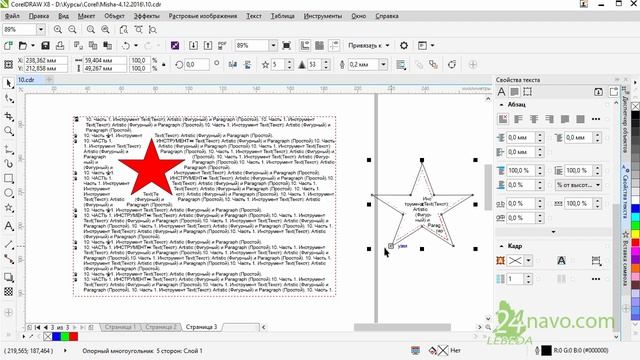The width and height of the screenshot is (640, 360).
Task: Select the Rectangle tool
Action: 9,178
